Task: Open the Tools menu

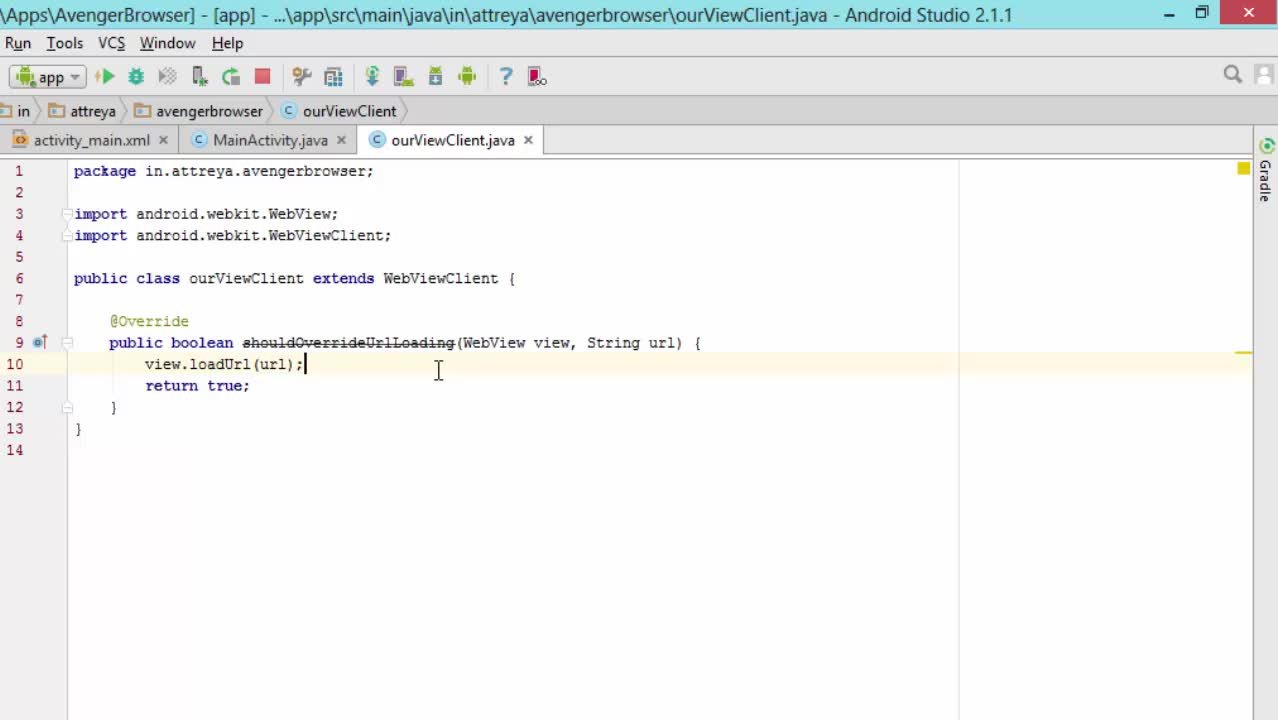Action: point(65,43)
